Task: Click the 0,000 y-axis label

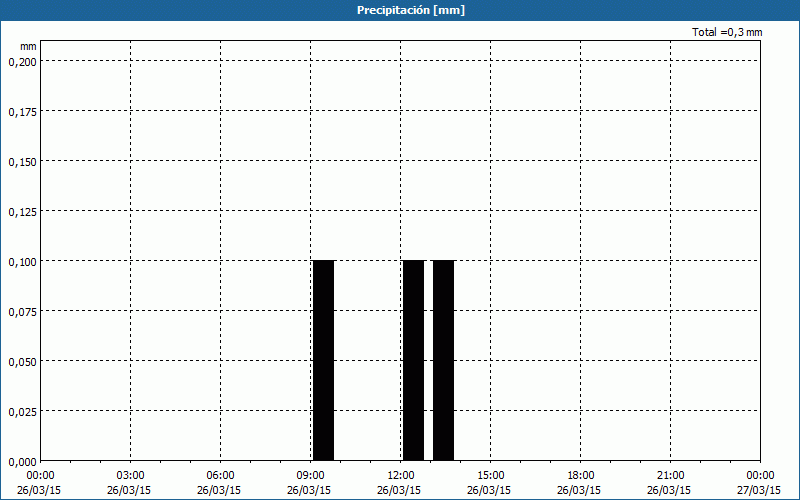Action: pyautogui.click(x=22, y=462)
